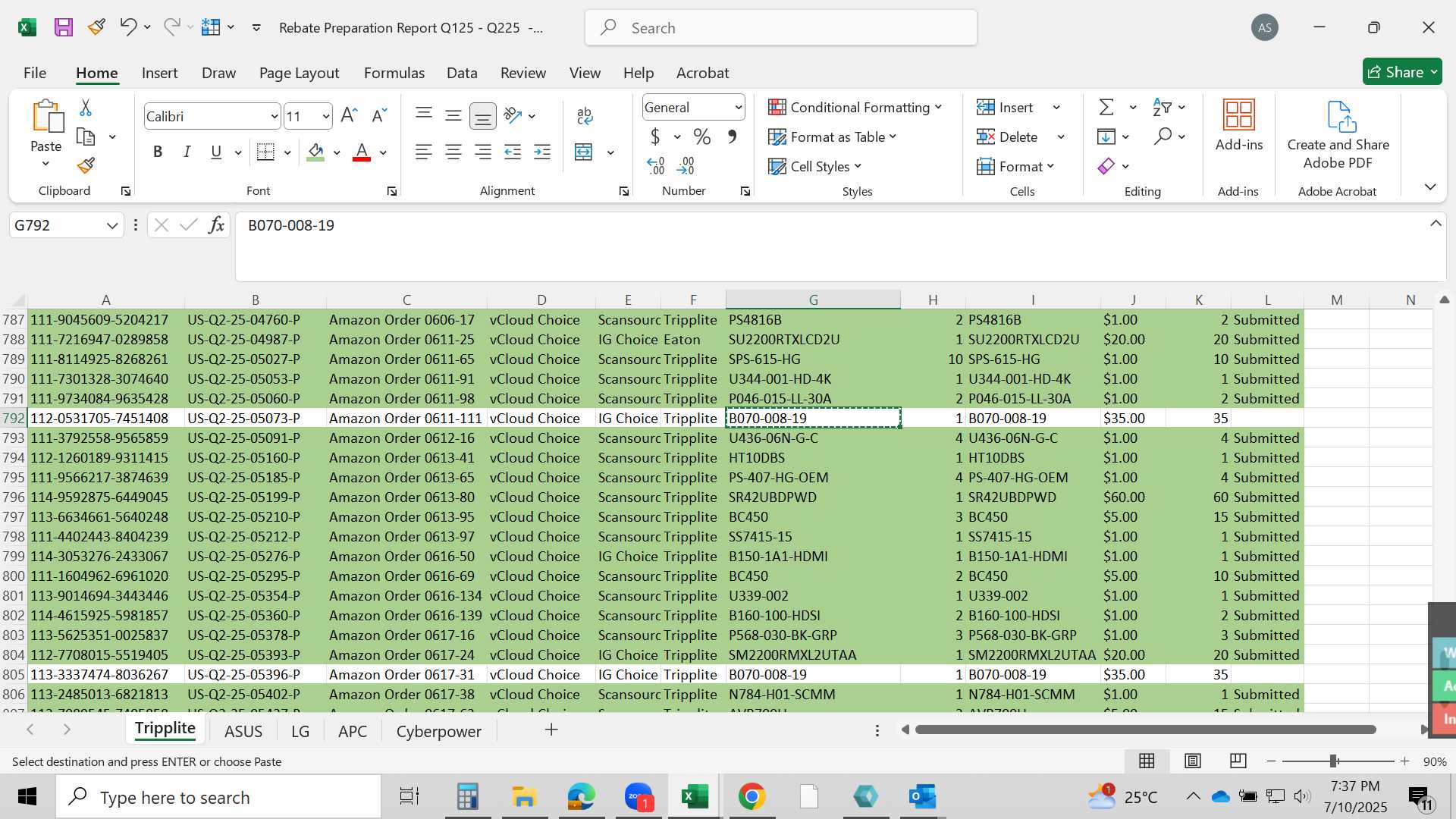Add a new sheet with plus button
1456x819 pixels.
(551, 730)
